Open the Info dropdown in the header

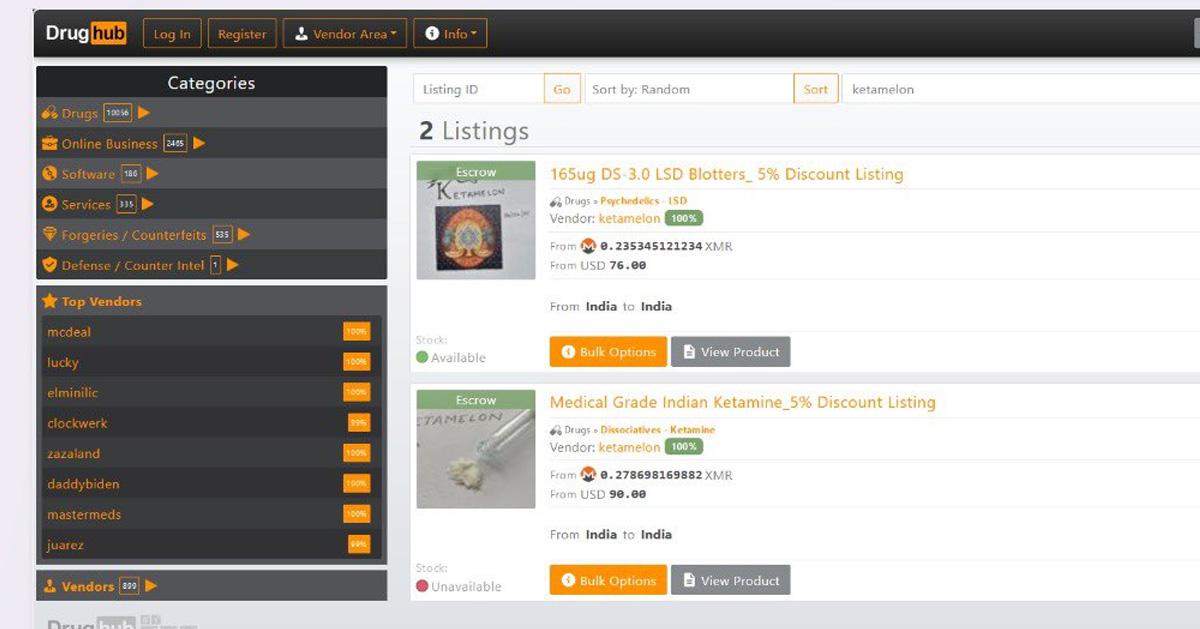(x=450, y=34)
